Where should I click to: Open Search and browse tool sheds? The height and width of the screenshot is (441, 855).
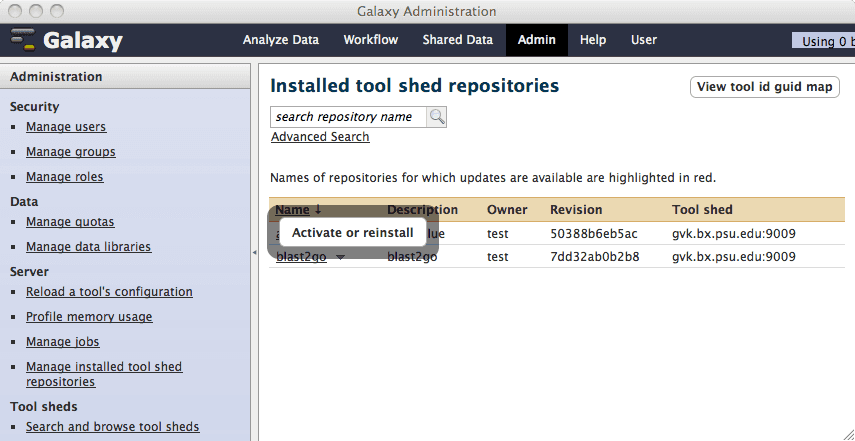click(112, 427)
